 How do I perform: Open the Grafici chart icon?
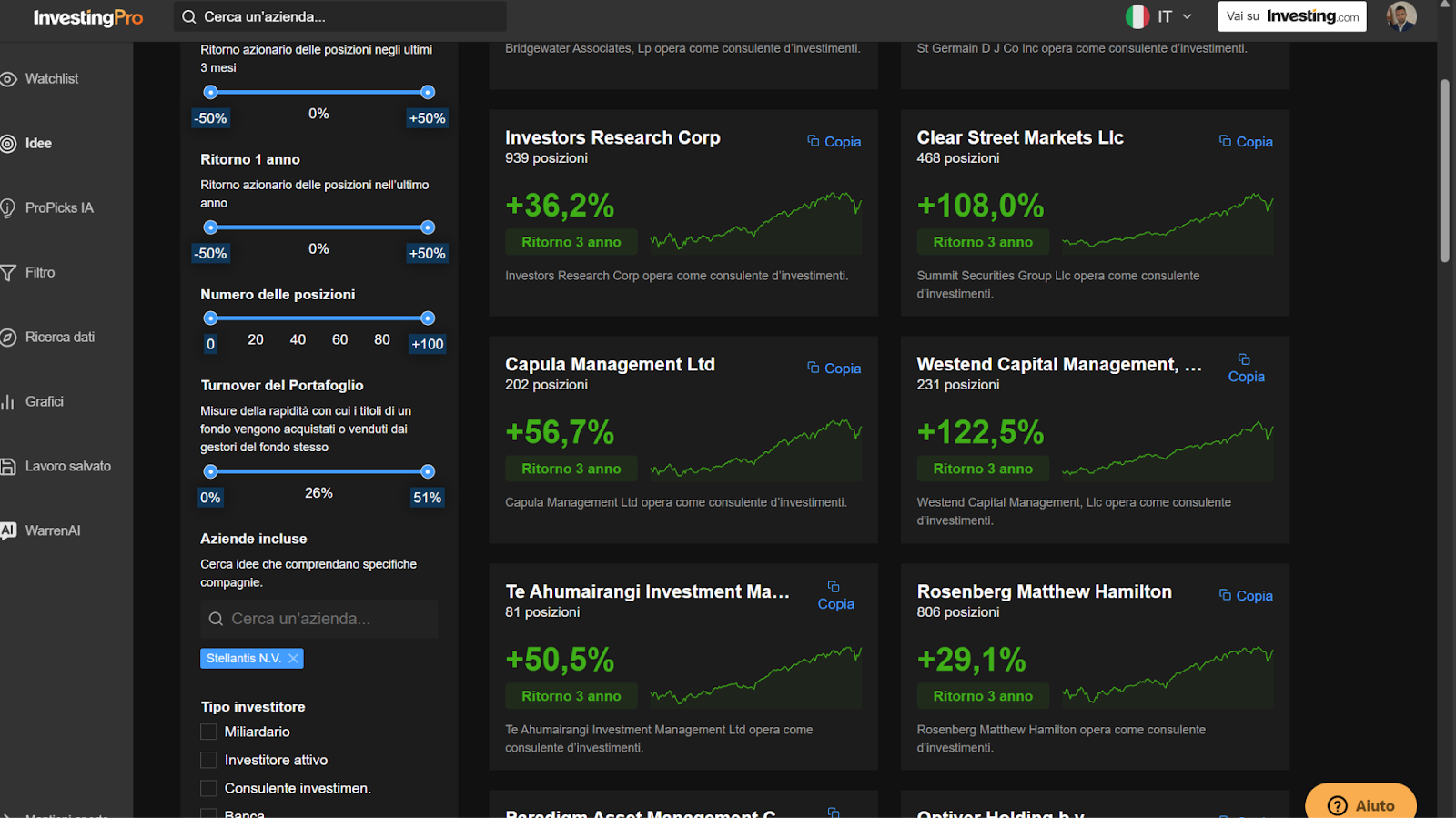[x=8, y=402]
